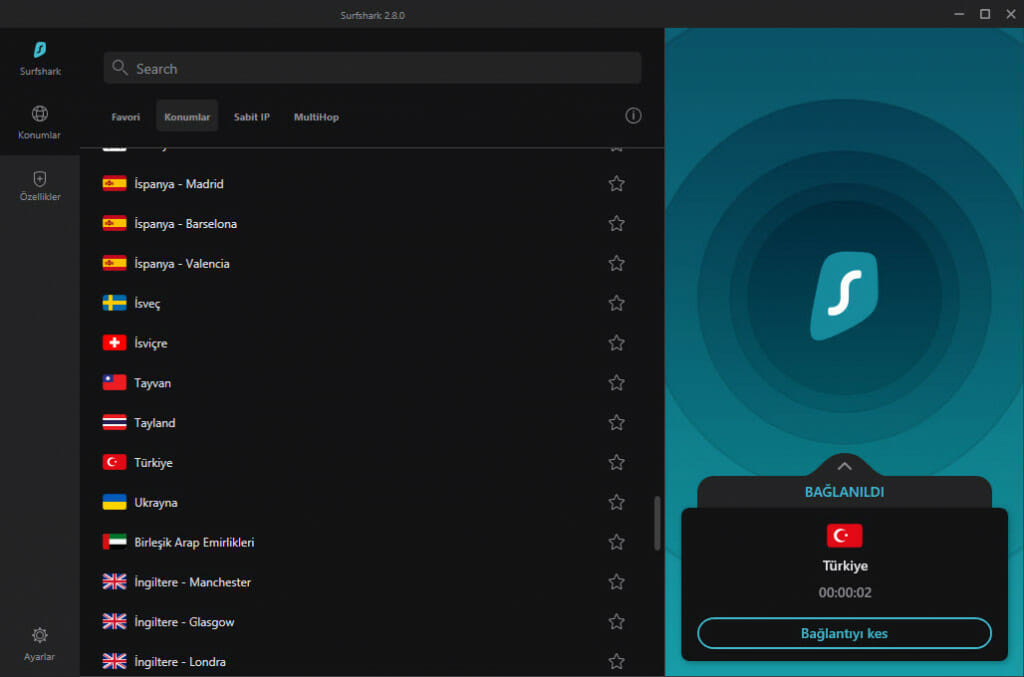Click the Spain flag for Madrid
The height and width of the screenshot is (677, 1024).
tap(114, 183)
